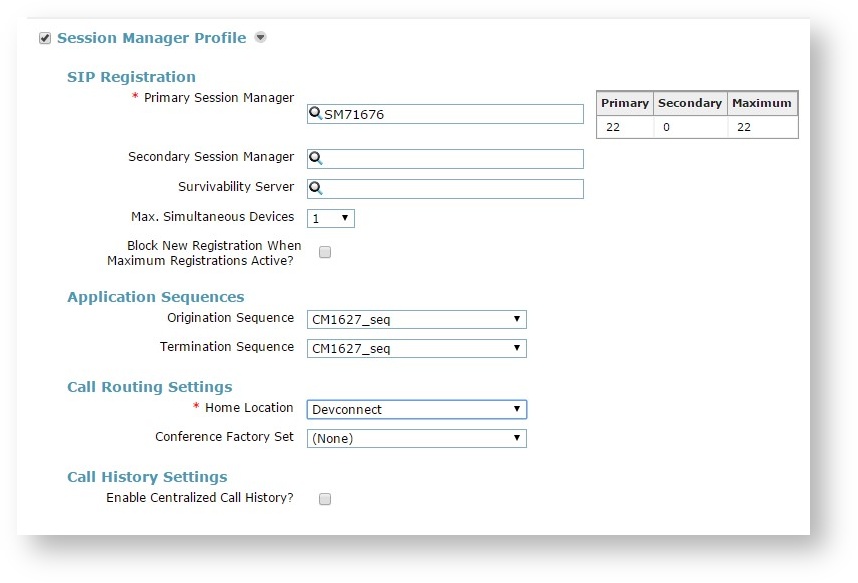Viewport: 858px width, 583px height.
Task: Collapse Session Manager Profile section arrow
Action: [260, 38]
